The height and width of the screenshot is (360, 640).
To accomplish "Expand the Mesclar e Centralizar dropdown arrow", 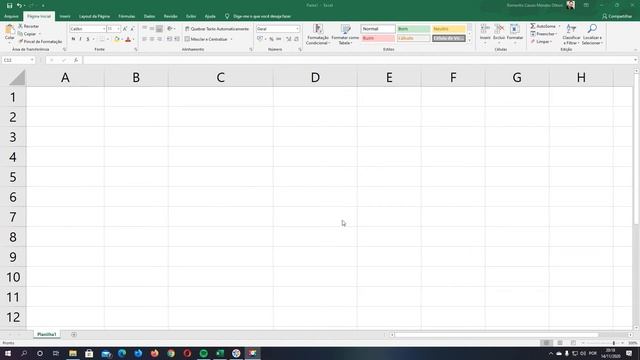I will (x=231, y=39).
